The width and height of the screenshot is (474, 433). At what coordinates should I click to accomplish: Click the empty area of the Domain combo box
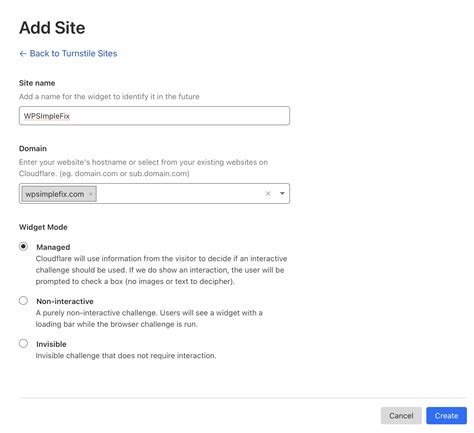[x=180, y=194]
